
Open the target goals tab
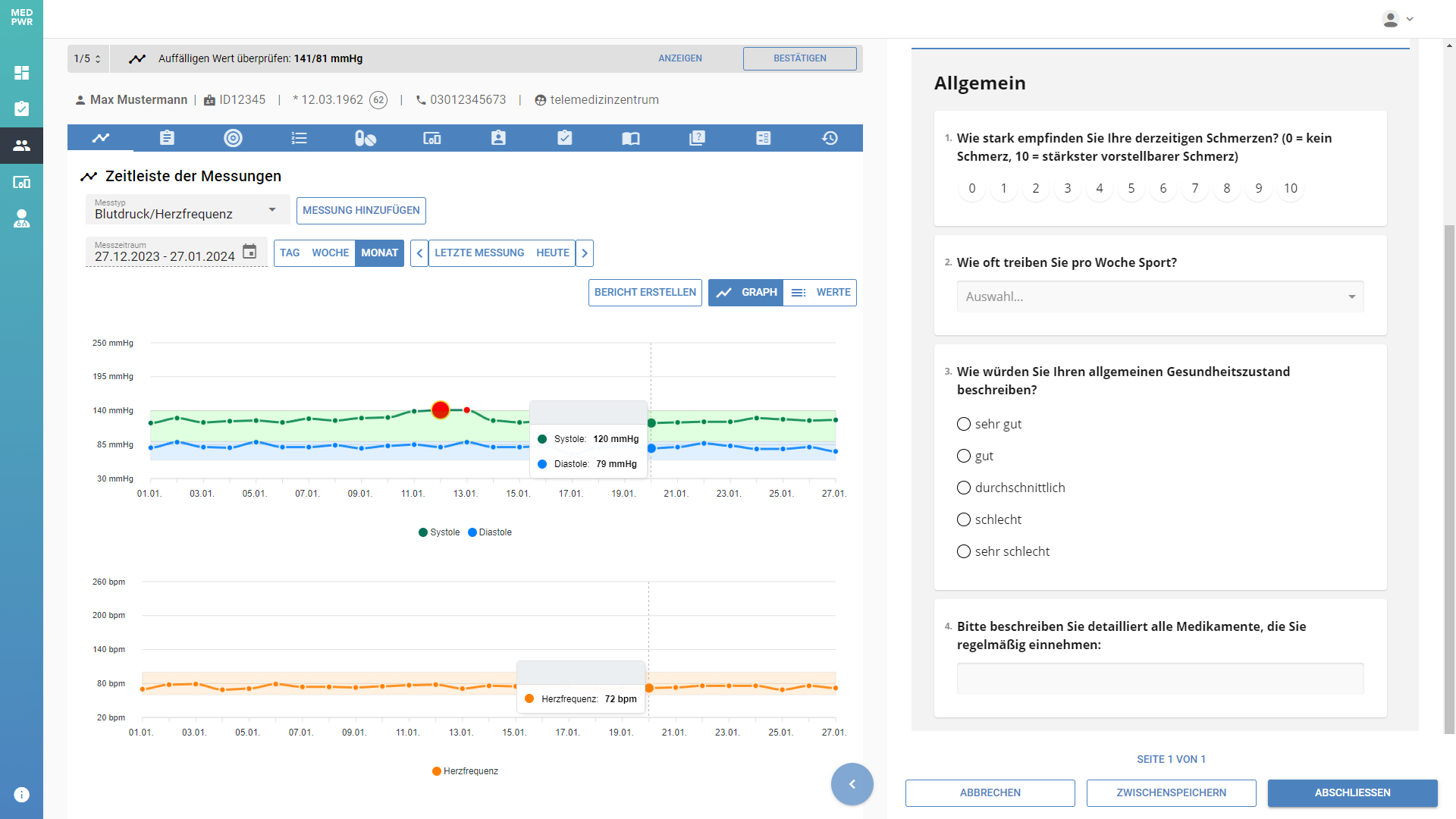pos(233,138)
